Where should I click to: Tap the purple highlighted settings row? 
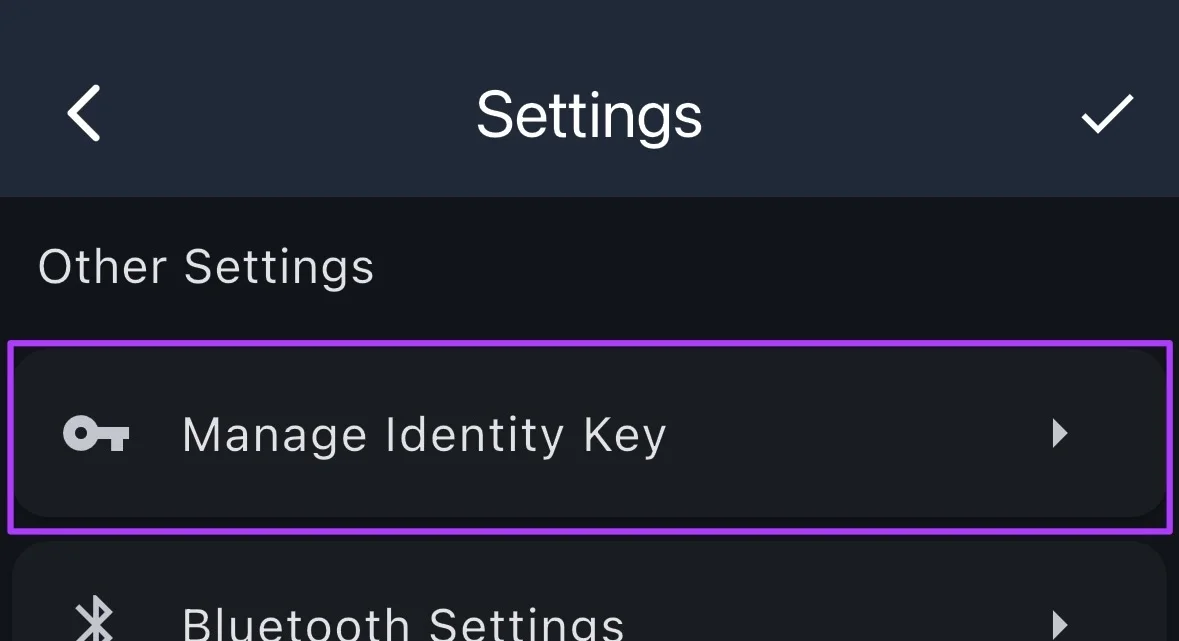(589, 434)
